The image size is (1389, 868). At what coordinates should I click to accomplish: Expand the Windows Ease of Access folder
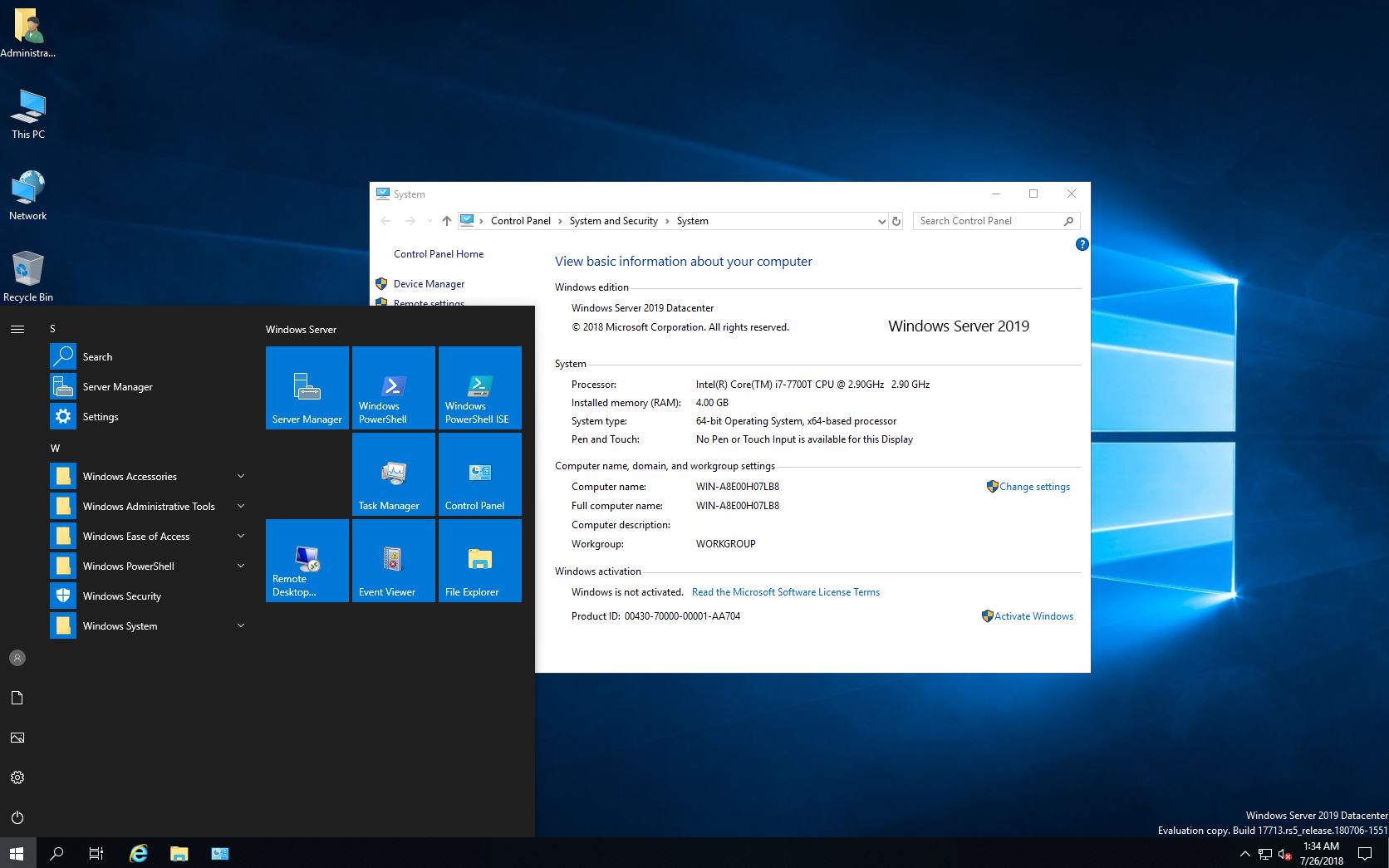[x=150, y=537]
